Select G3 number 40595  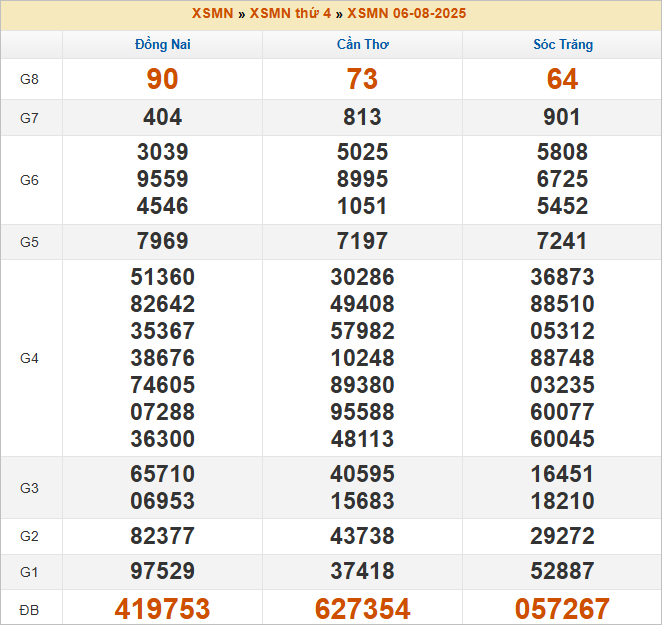point(362,474)
